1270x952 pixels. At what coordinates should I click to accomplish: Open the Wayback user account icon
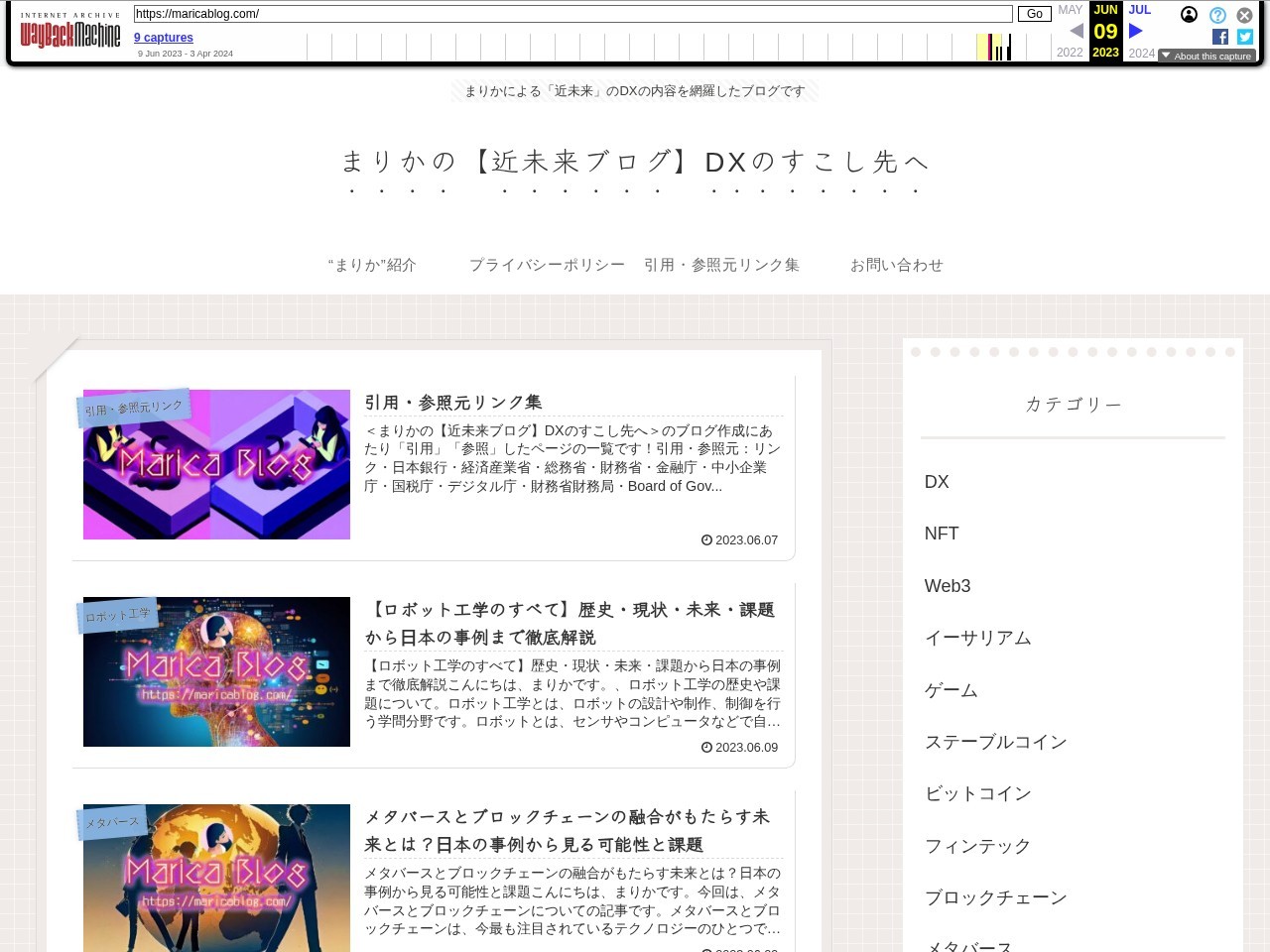point(1189,15)
